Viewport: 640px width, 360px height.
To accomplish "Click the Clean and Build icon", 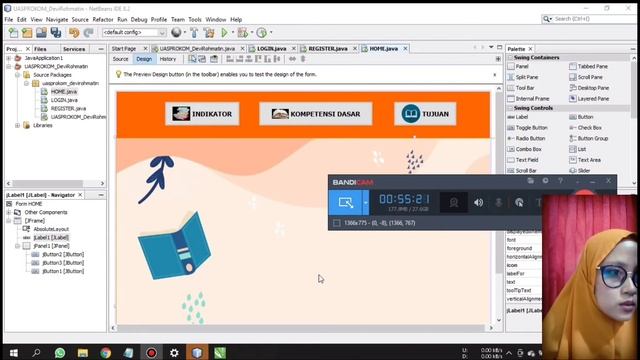I will (x=209, y=33).
